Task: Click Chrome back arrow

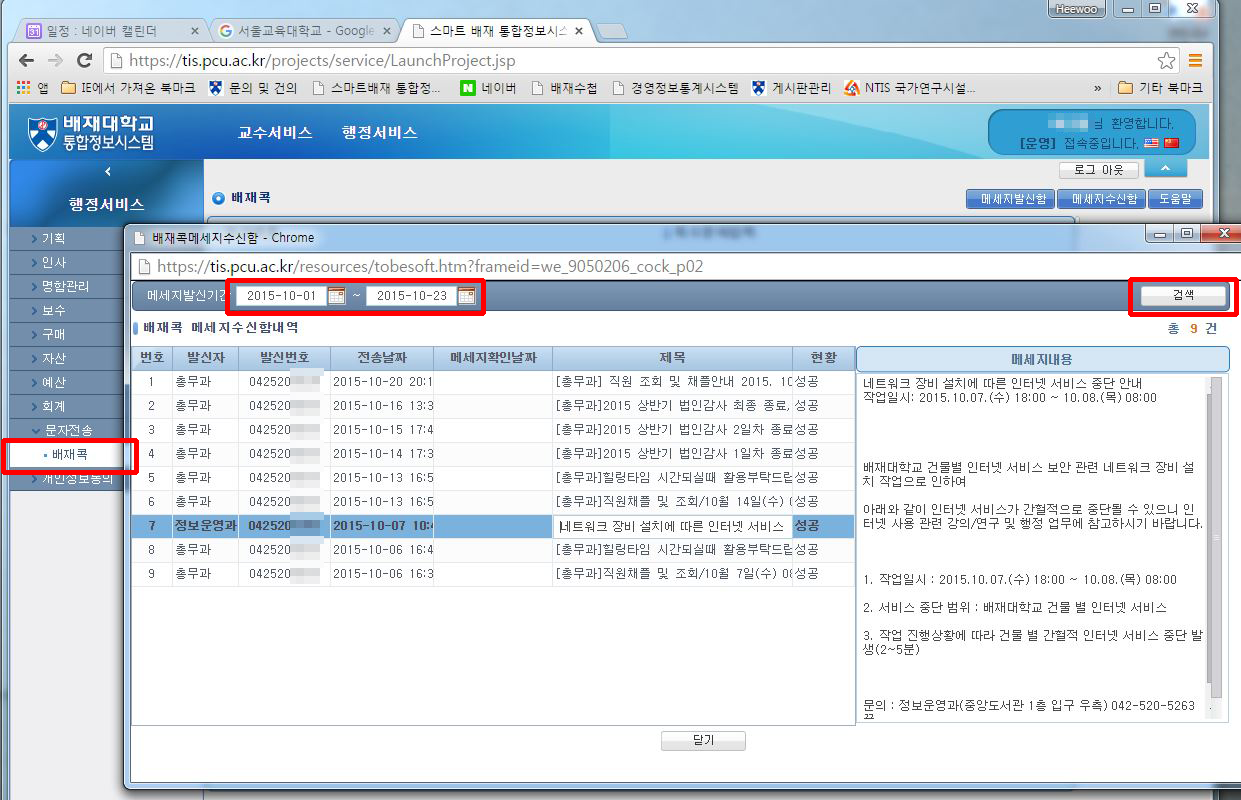Action: tap(27, 60)
